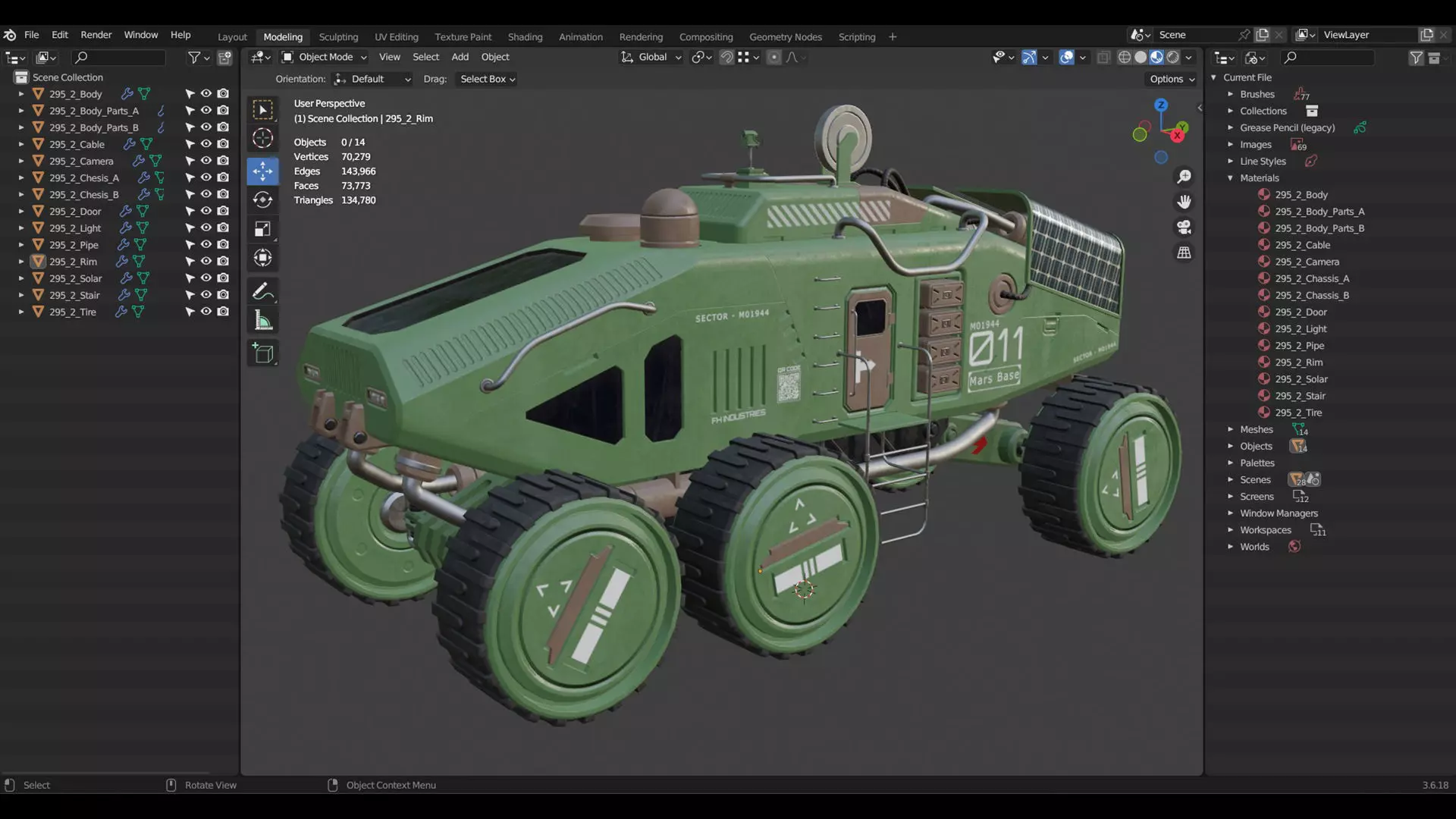Viewport: 1456px width, 819px height.
Task: Toggle the camera view icon
Action: pyautogui.click(x=1184, y=227)
